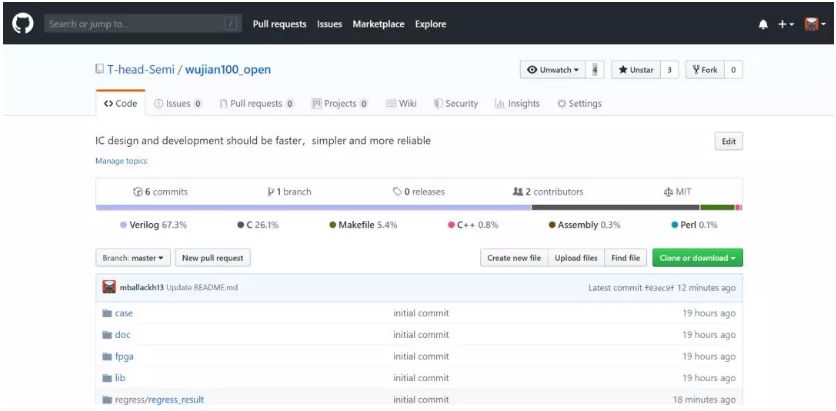The height and width of the screenshot is (411, 836).
Task: Focus the Search or jump to field
Action: (x=143, y=24)
